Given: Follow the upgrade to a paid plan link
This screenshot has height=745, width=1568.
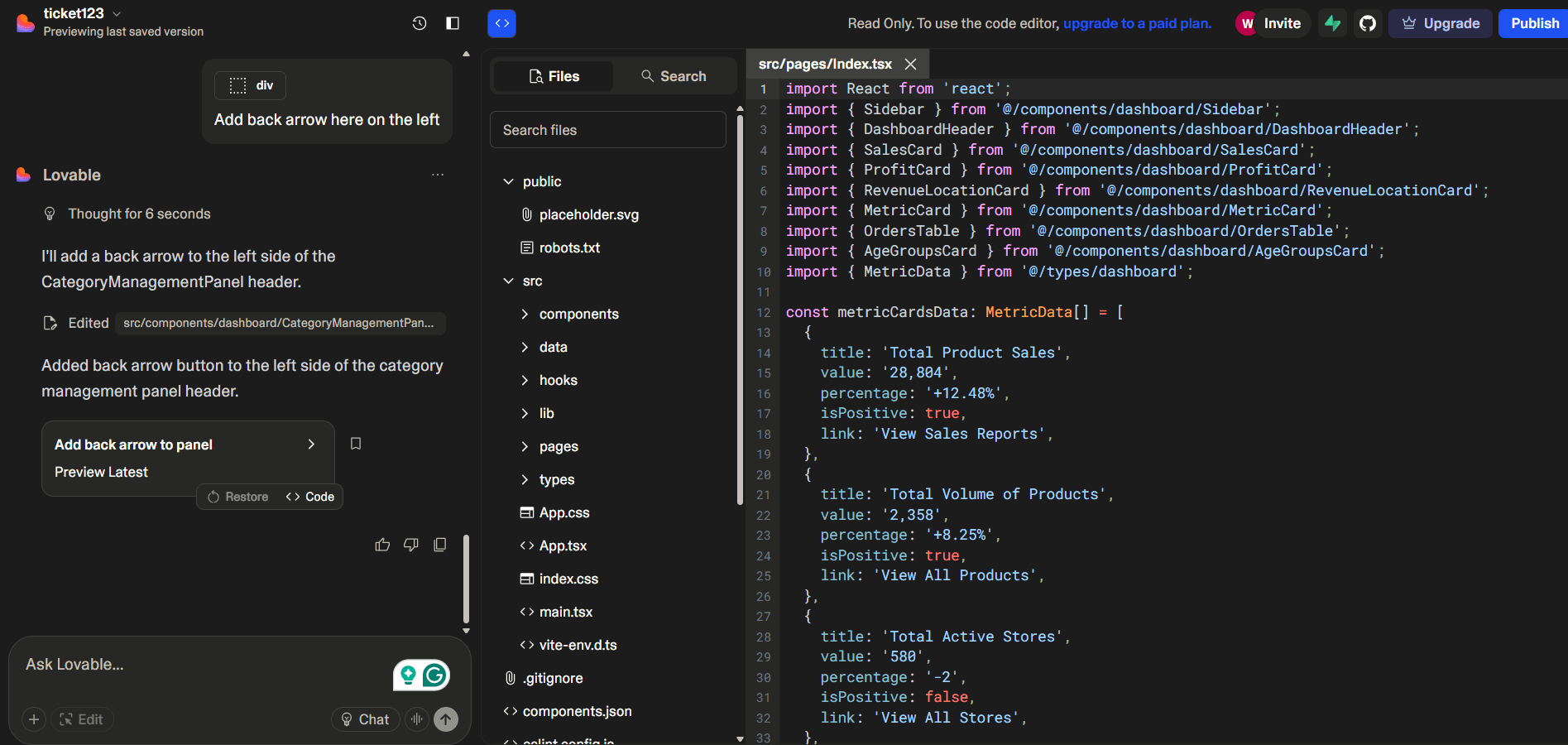Looking at the screenshot, I should (x=1136, y=23).
